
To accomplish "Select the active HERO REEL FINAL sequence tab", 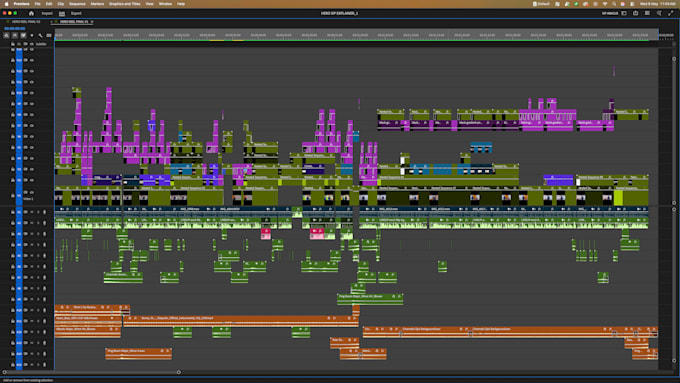I will [74, 22].
